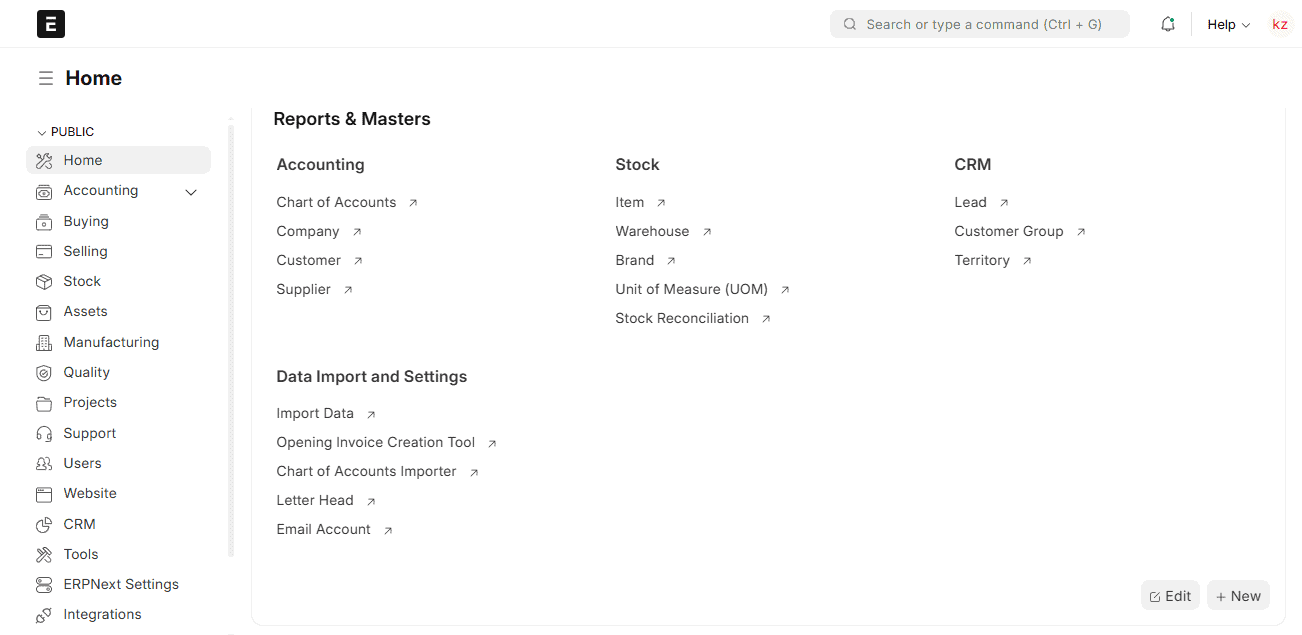Open the Letter Head link

[x=315, y=500]
